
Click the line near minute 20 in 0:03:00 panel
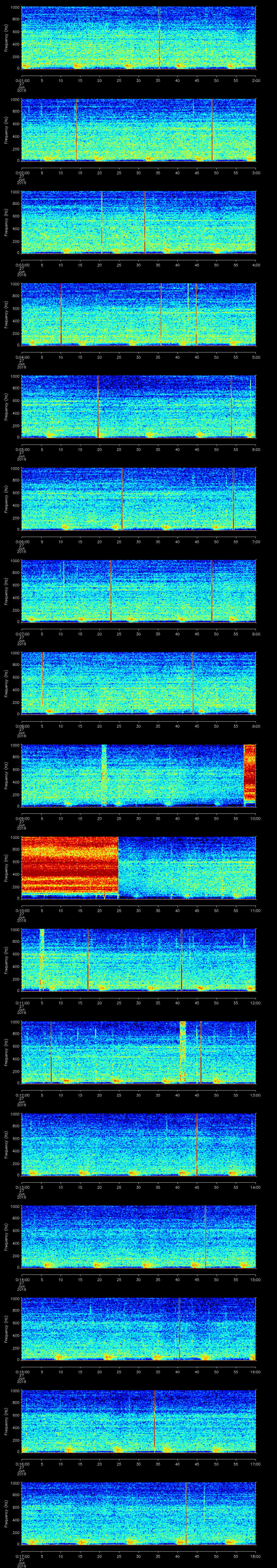(x=101, y=222)
